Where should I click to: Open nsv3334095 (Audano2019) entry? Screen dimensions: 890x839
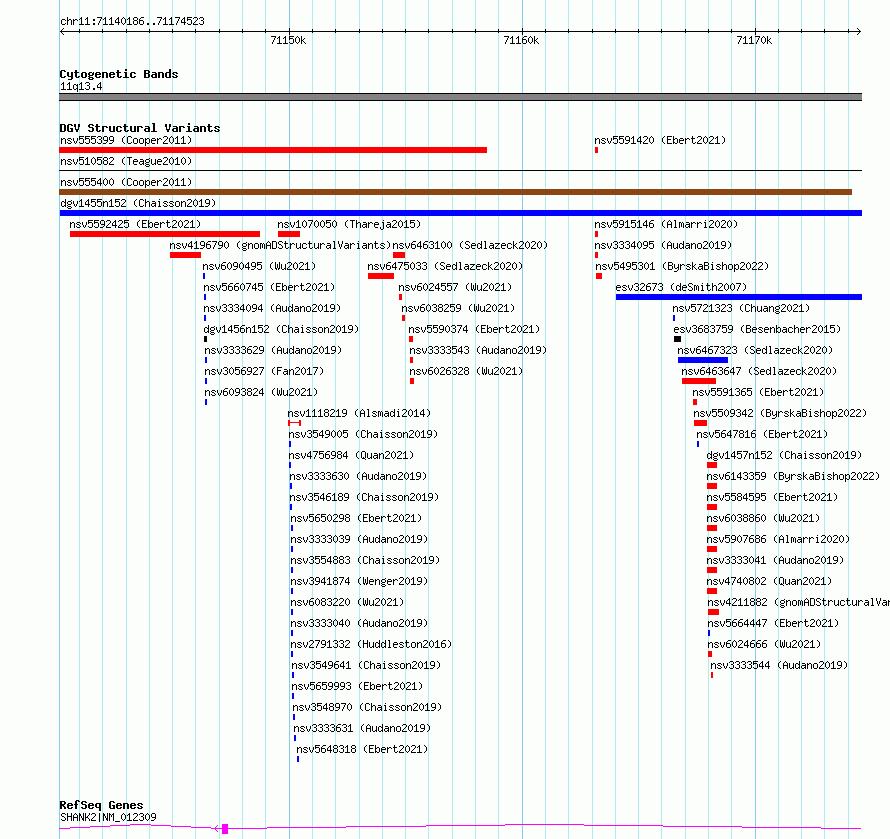pos(663,245)
